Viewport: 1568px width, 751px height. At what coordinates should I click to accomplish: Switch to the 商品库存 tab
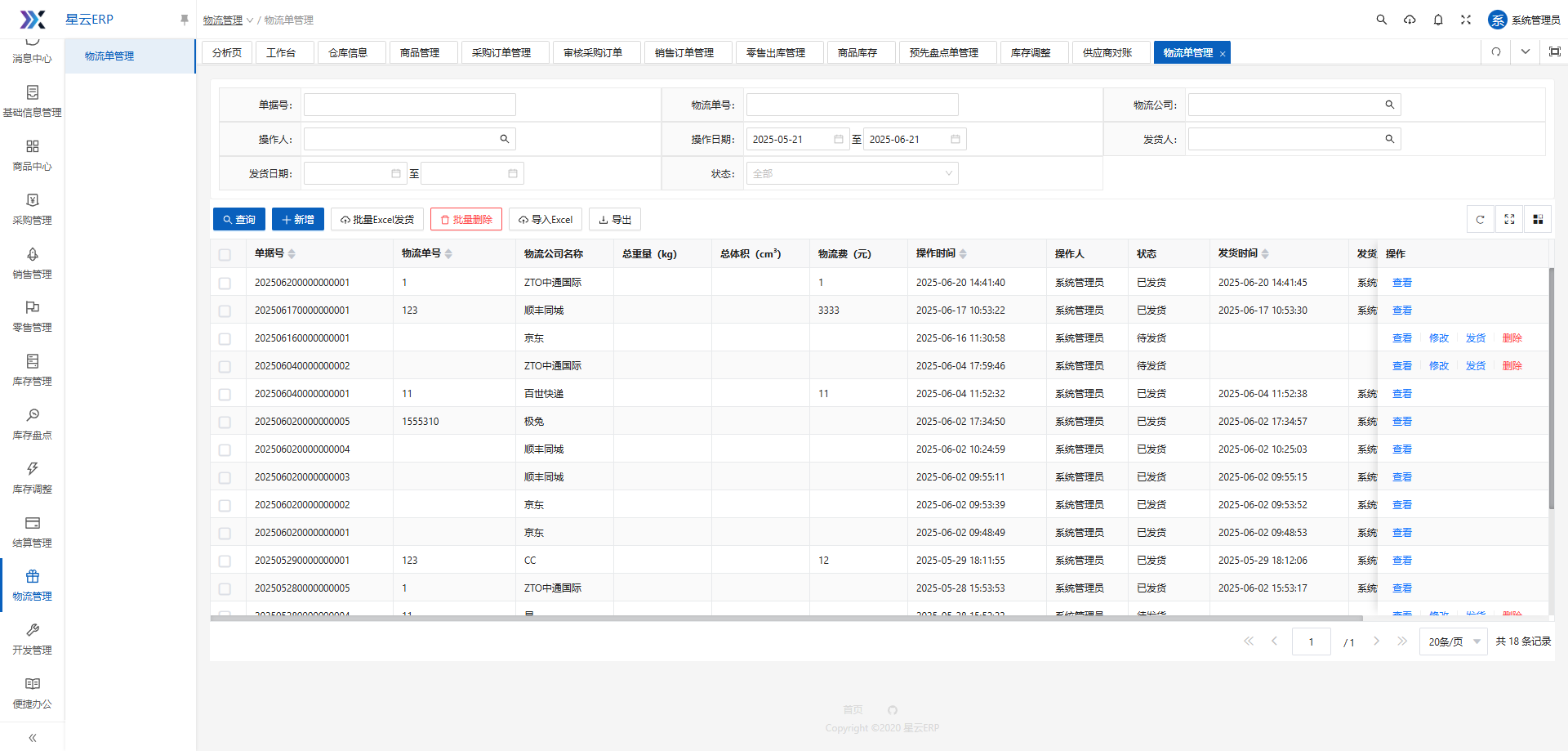point(857,53)
